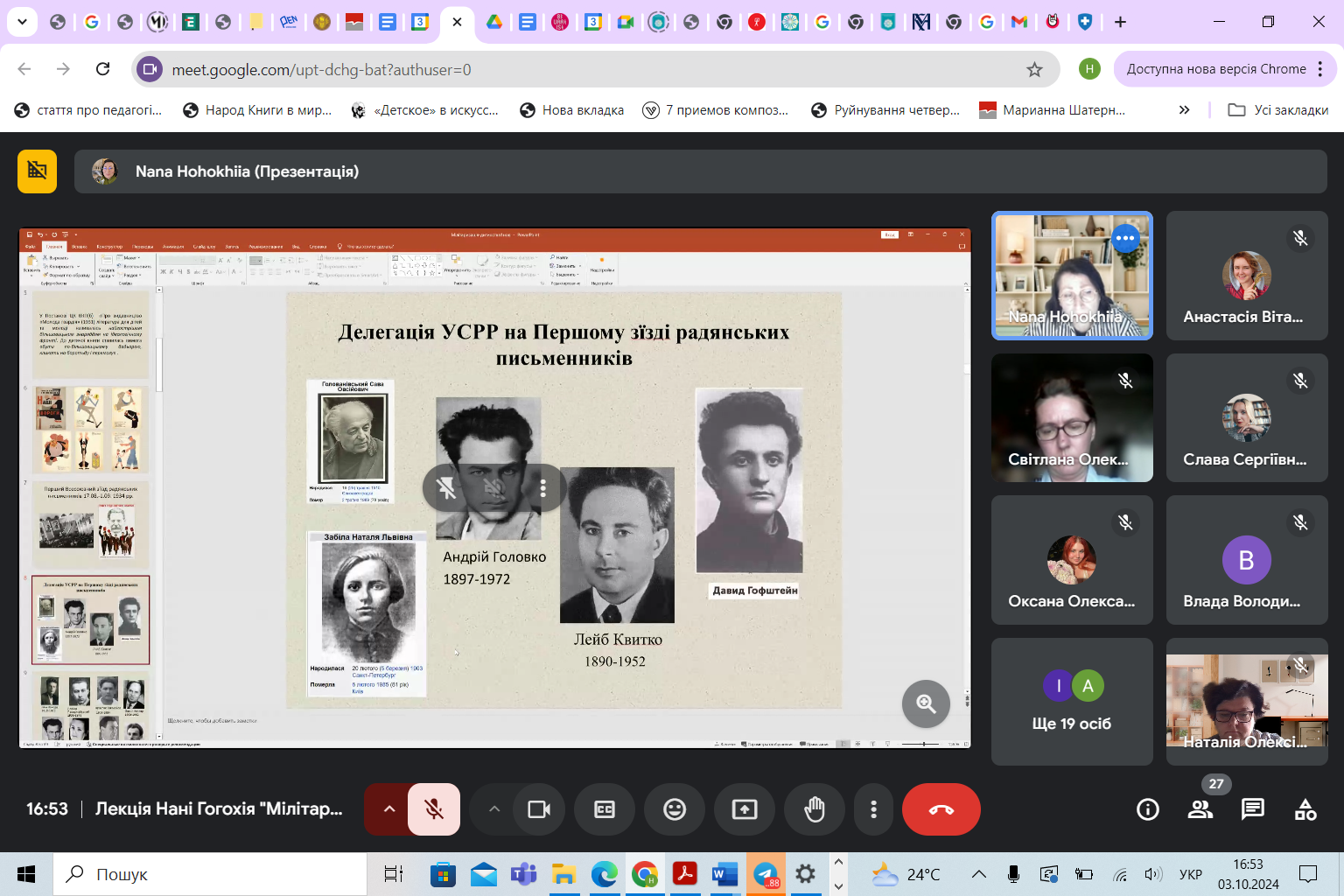This screenshot has height=896, width=1344.
Task: Click the Present now screen share icon
Action: [744, 809]
